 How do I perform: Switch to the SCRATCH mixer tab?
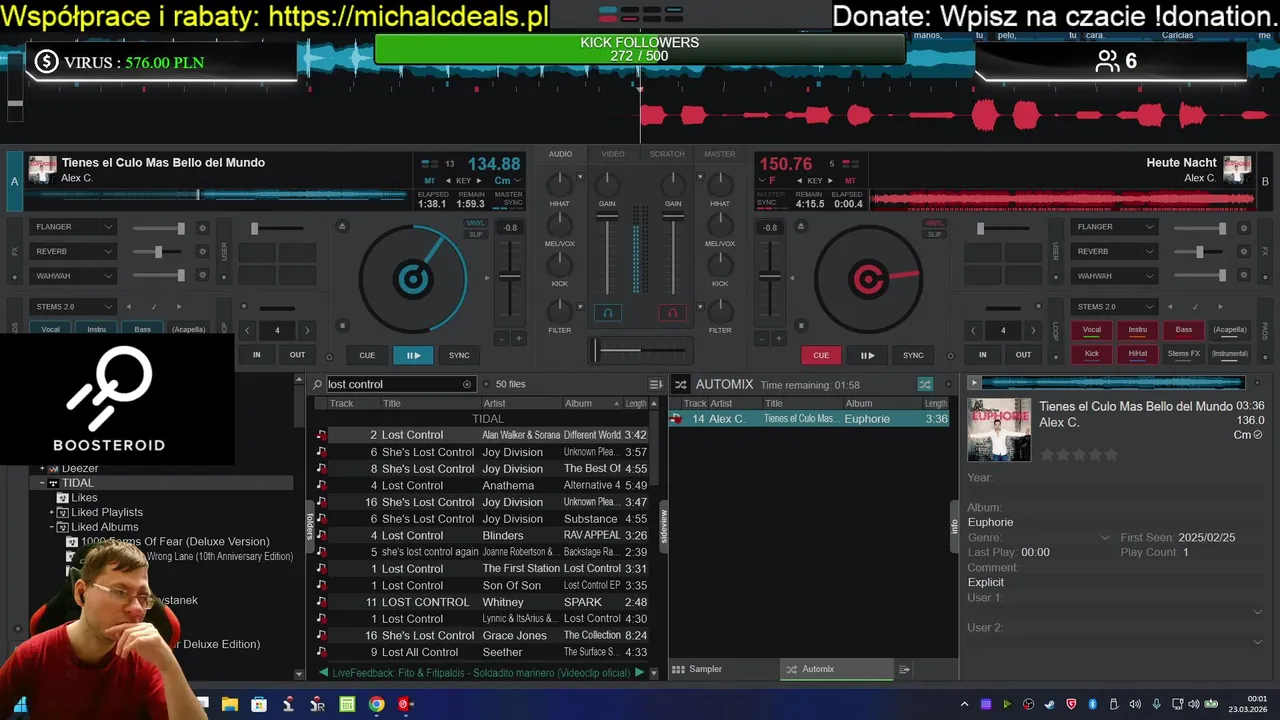[667, 154]
